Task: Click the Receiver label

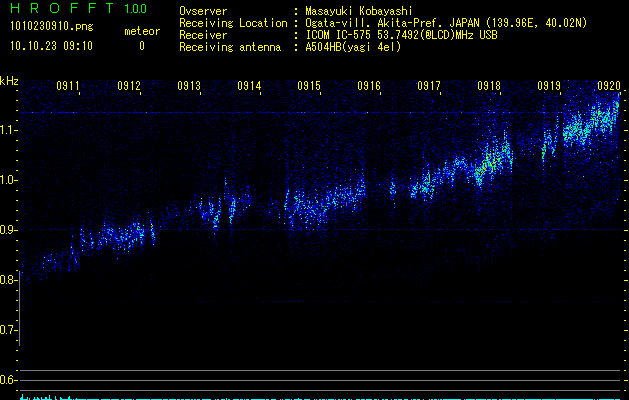Action: pyautogui.click(x=203, y=35)
